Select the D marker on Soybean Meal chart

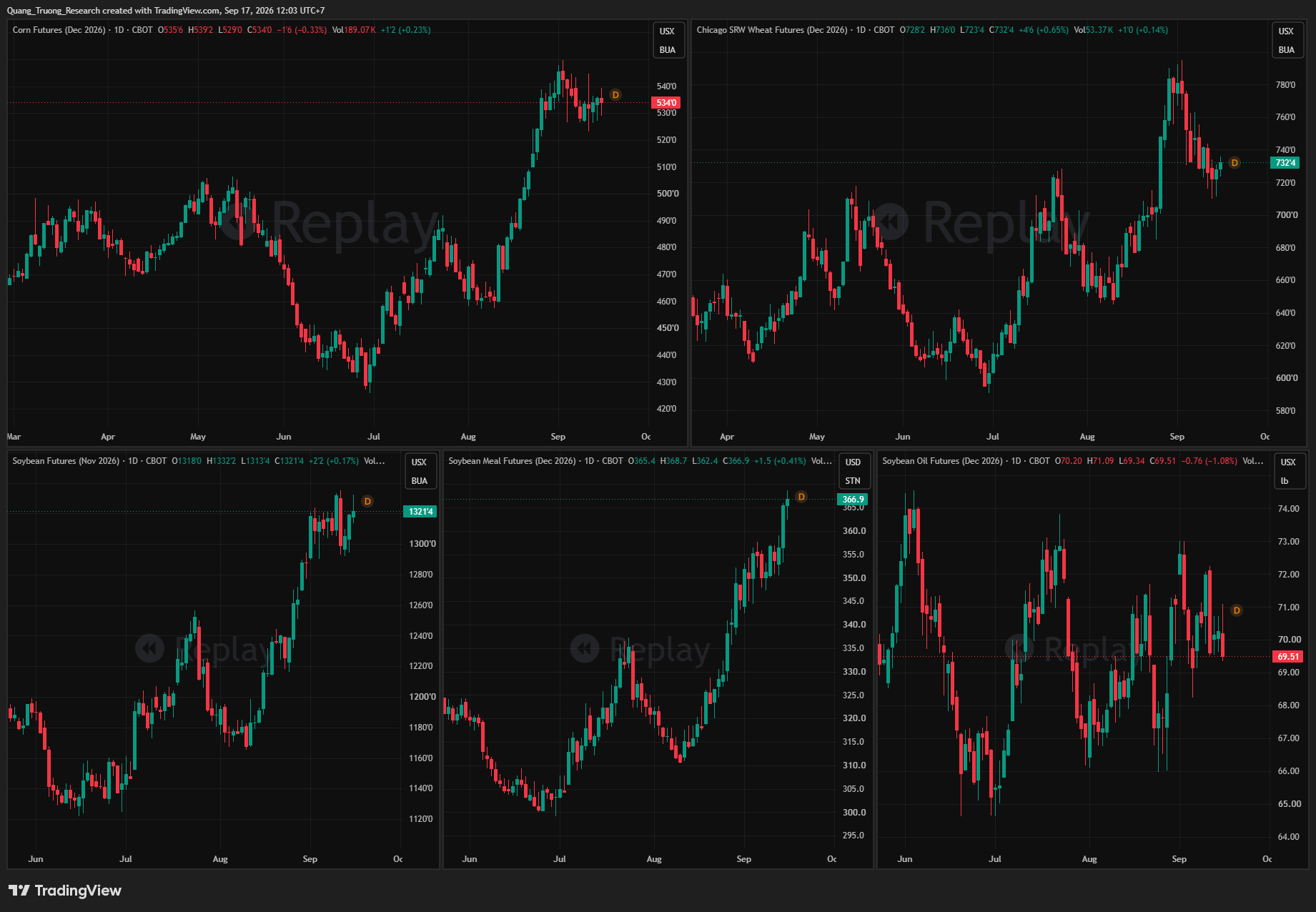click(801, 497)
